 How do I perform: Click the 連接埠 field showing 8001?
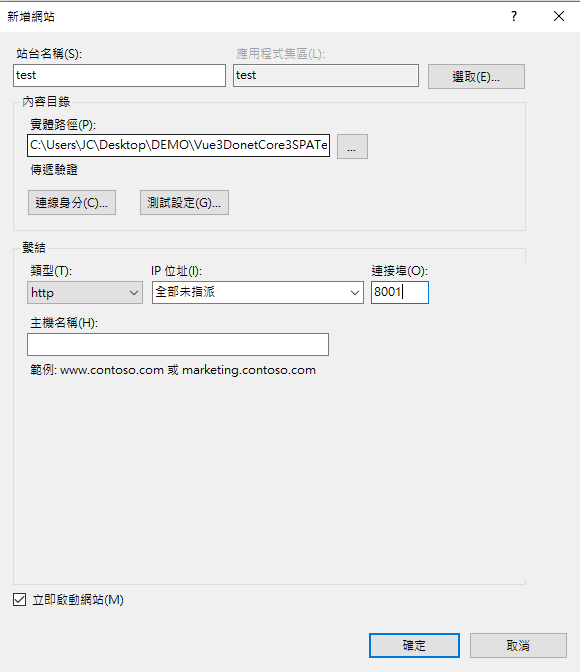[400, 292]
